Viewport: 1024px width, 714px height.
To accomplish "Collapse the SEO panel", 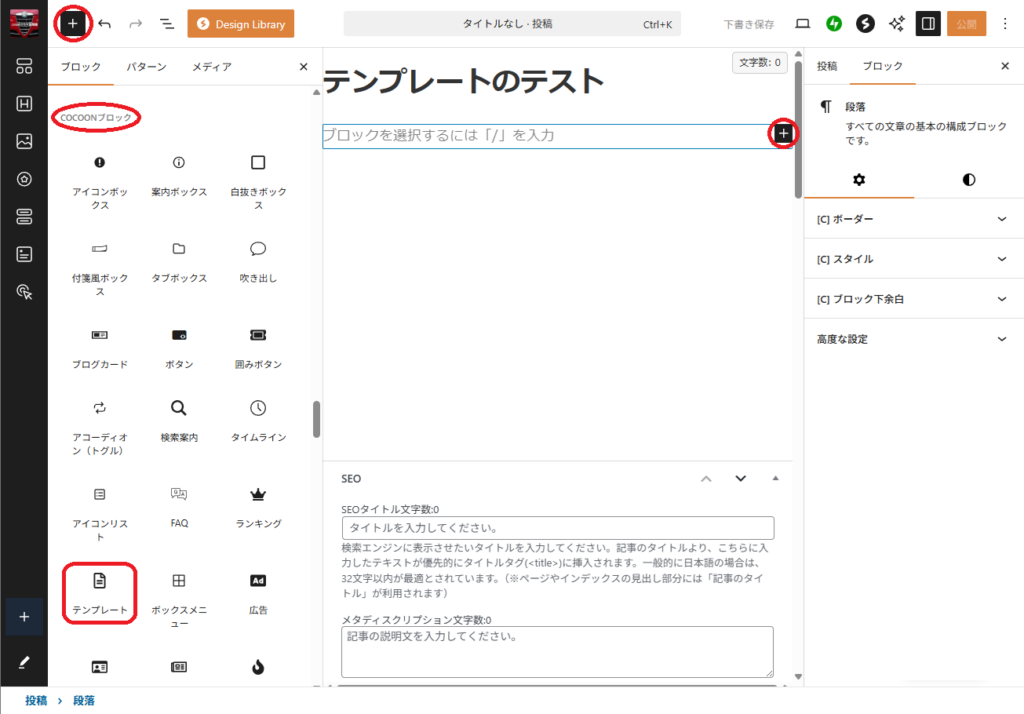I will [x=775, y=479].
